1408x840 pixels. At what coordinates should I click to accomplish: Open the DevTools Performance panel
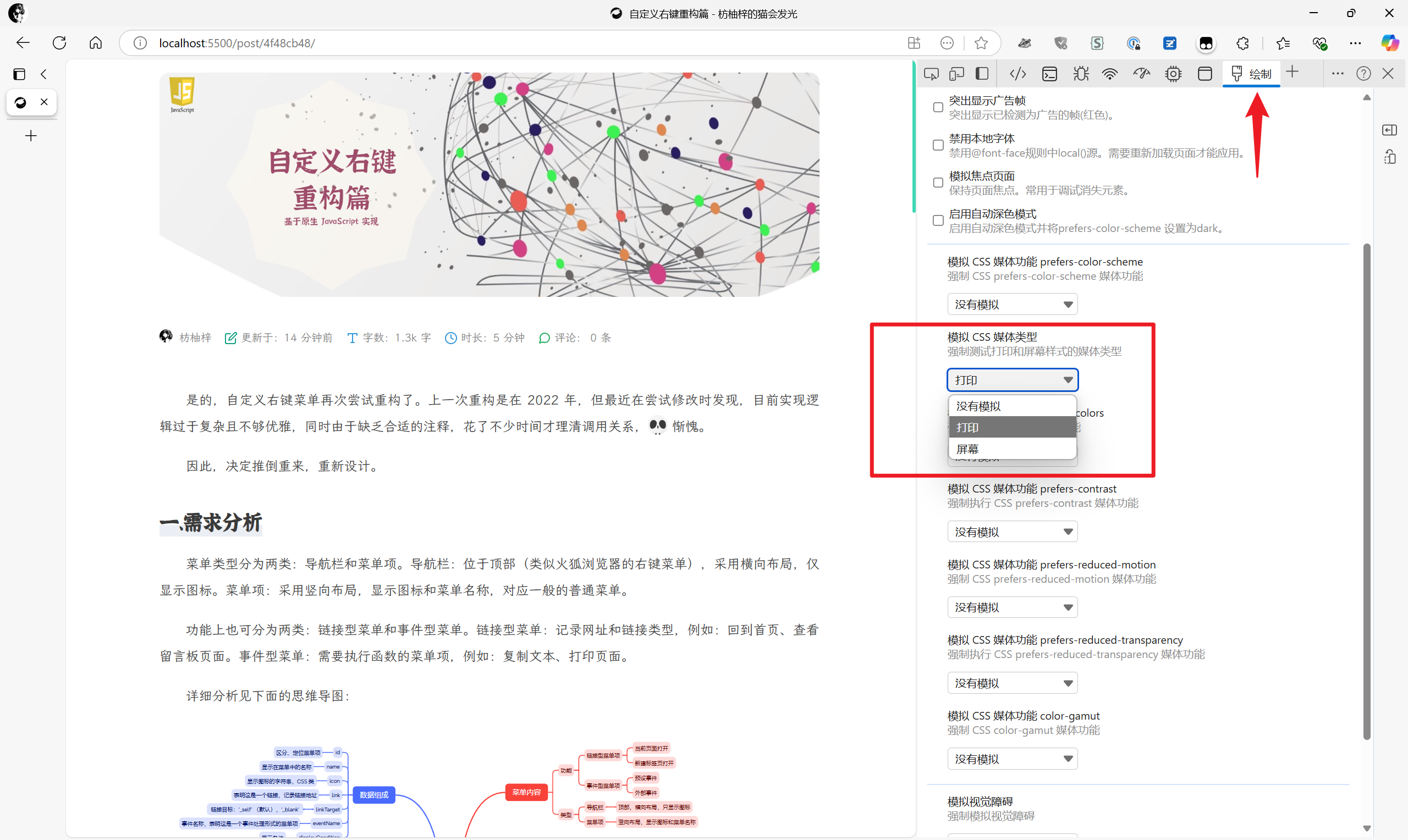coord(1142,74)
